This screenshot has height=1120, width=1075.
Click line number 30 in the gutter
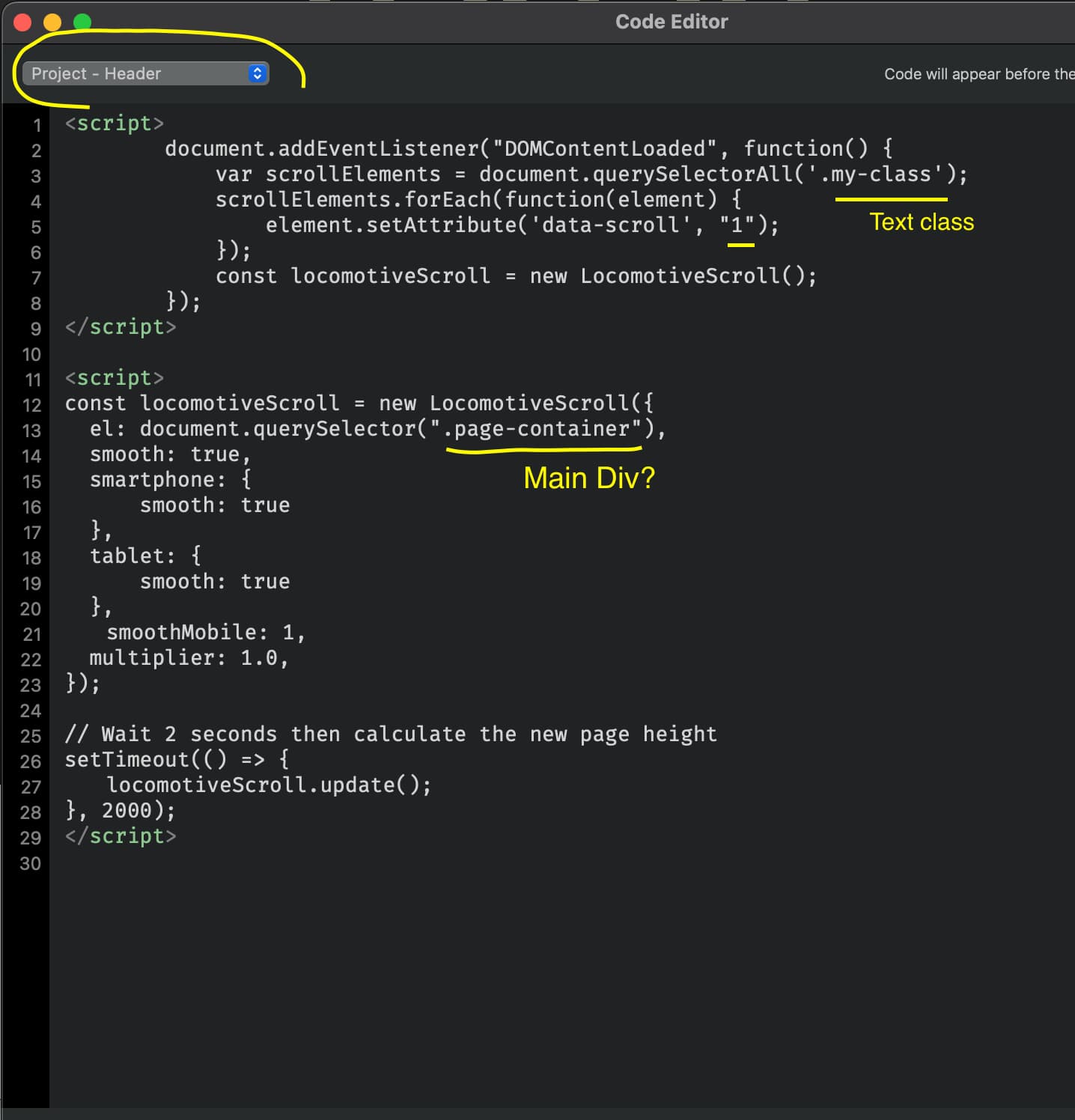(31, 863)
